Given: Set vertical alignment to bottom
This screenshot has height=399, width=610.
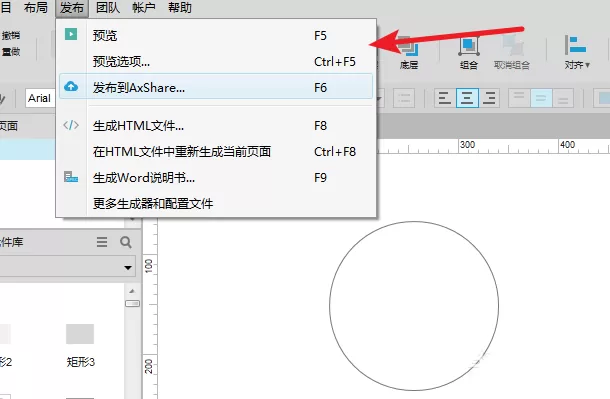Looking at the screenshot, I should pos(563,98).
